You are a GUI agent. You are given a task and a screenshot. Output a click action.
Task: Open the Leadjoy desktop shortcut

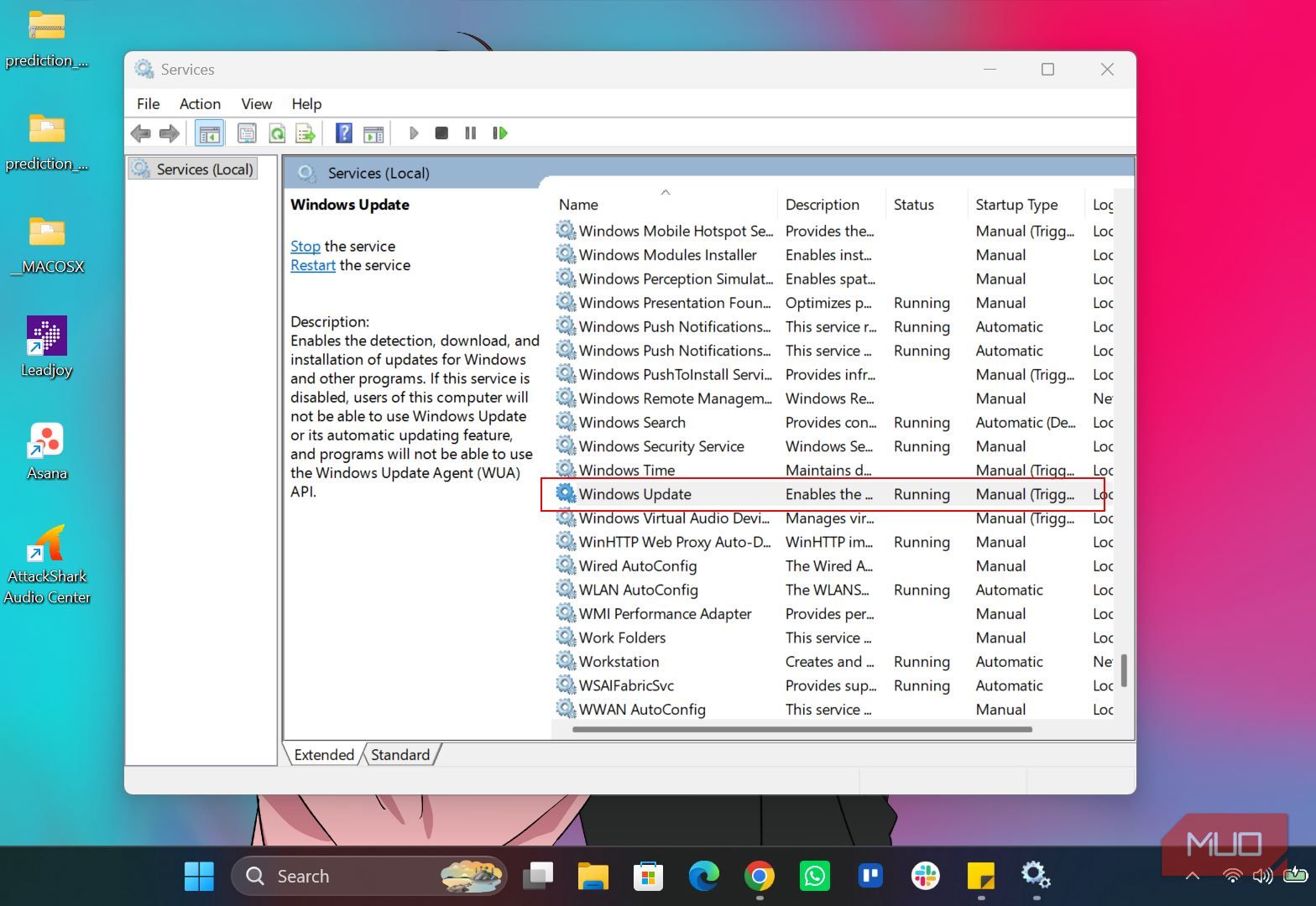(47, 346)
